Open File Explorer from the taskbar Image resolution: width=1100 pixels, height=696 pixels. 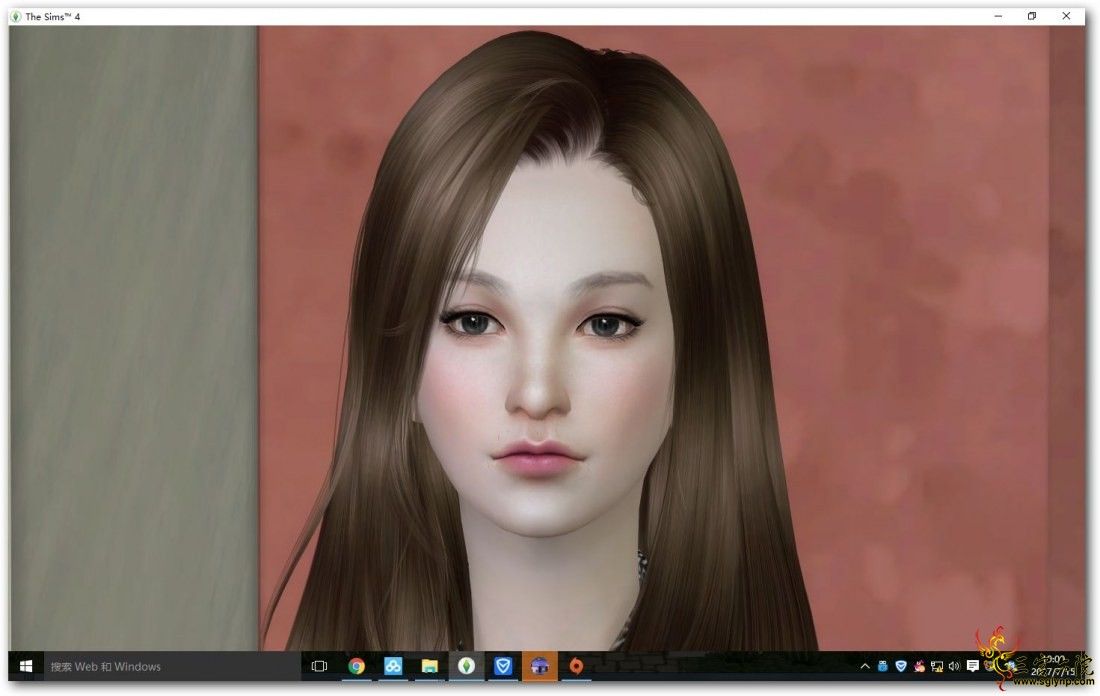pyautogui.click(x=429, y=666)
